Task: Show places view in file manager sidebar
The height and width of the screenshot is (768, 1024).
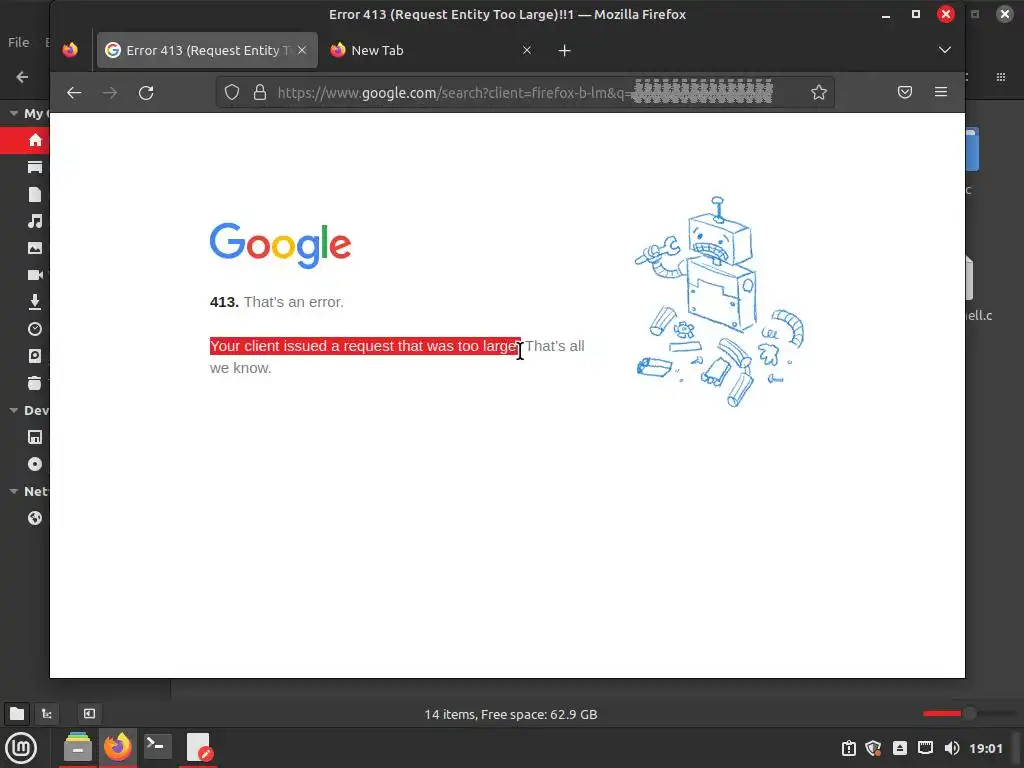Action: tap(17, 714)
